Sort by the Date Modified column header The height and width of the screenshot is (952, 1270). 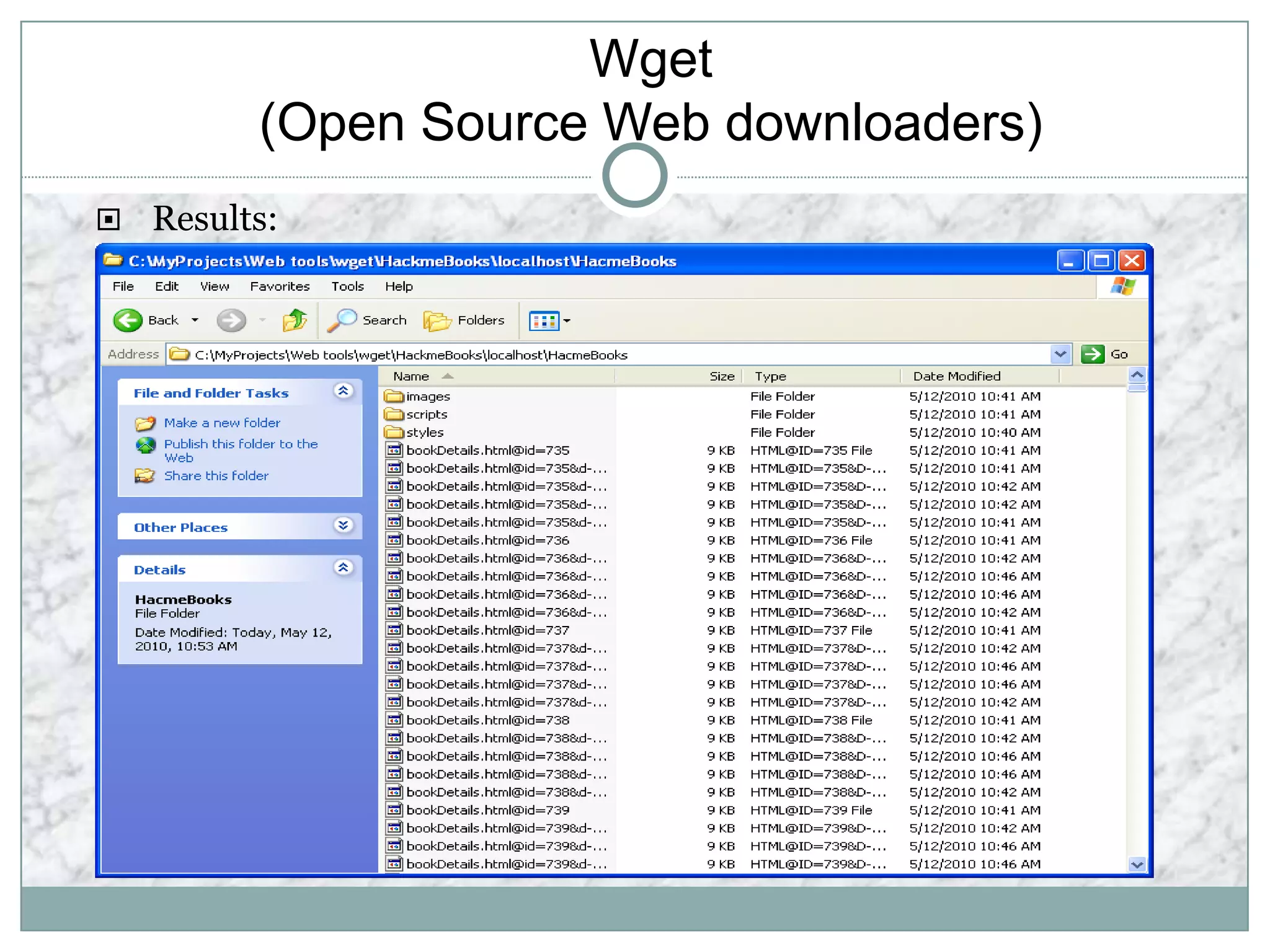(x=980, y=376)
